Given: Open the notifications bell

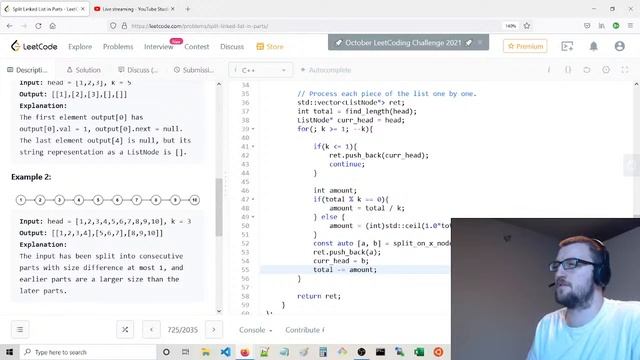Looking at the screenshot, I should (593, 46).
